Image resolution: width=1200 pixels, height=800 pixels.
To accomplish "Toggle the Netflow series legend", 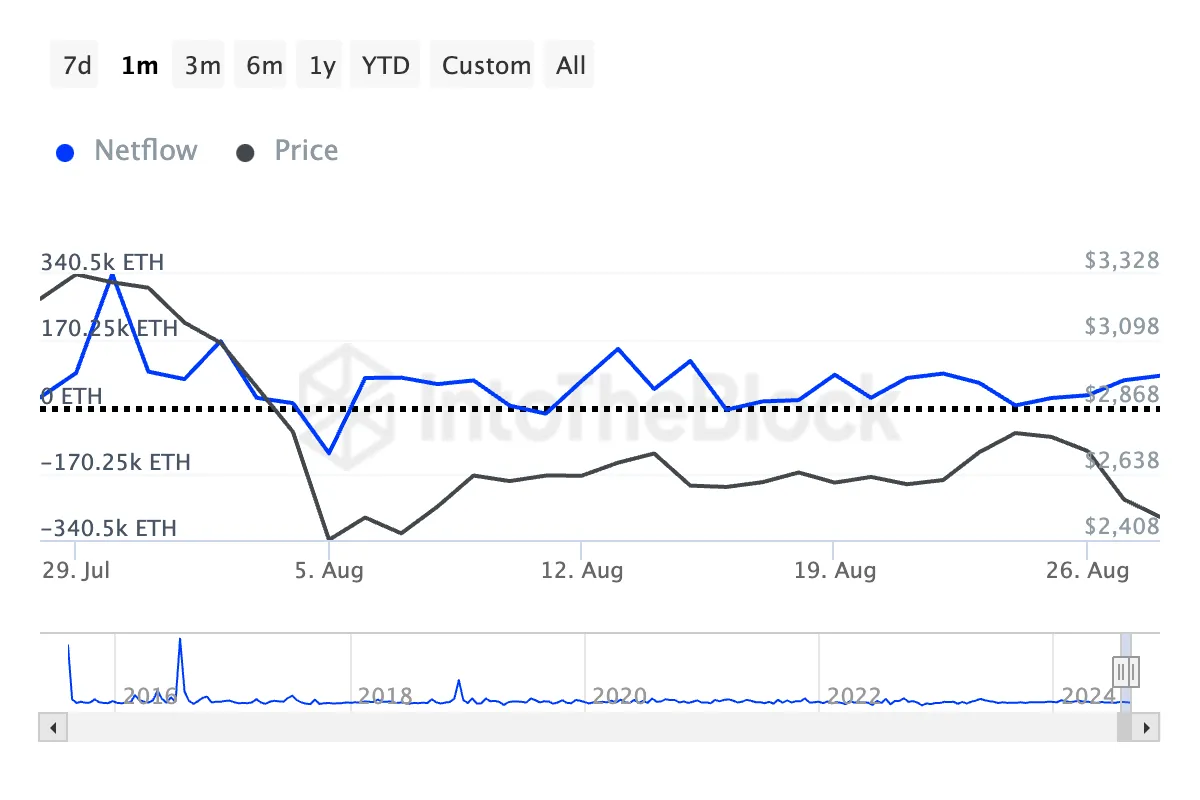I will 145,151.
